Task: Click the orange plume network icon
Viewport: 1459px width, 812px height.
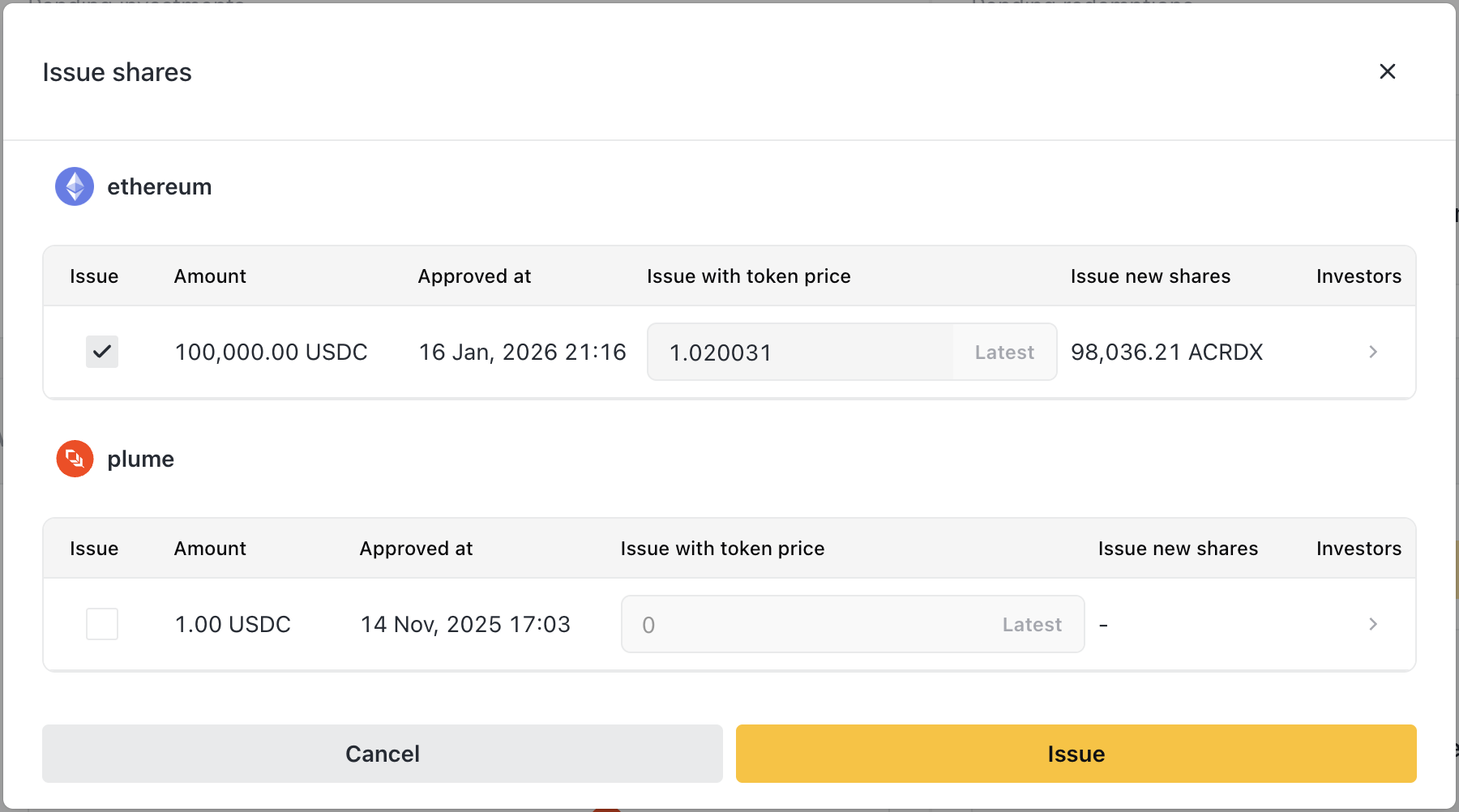Action: click(x=75, y=459)
